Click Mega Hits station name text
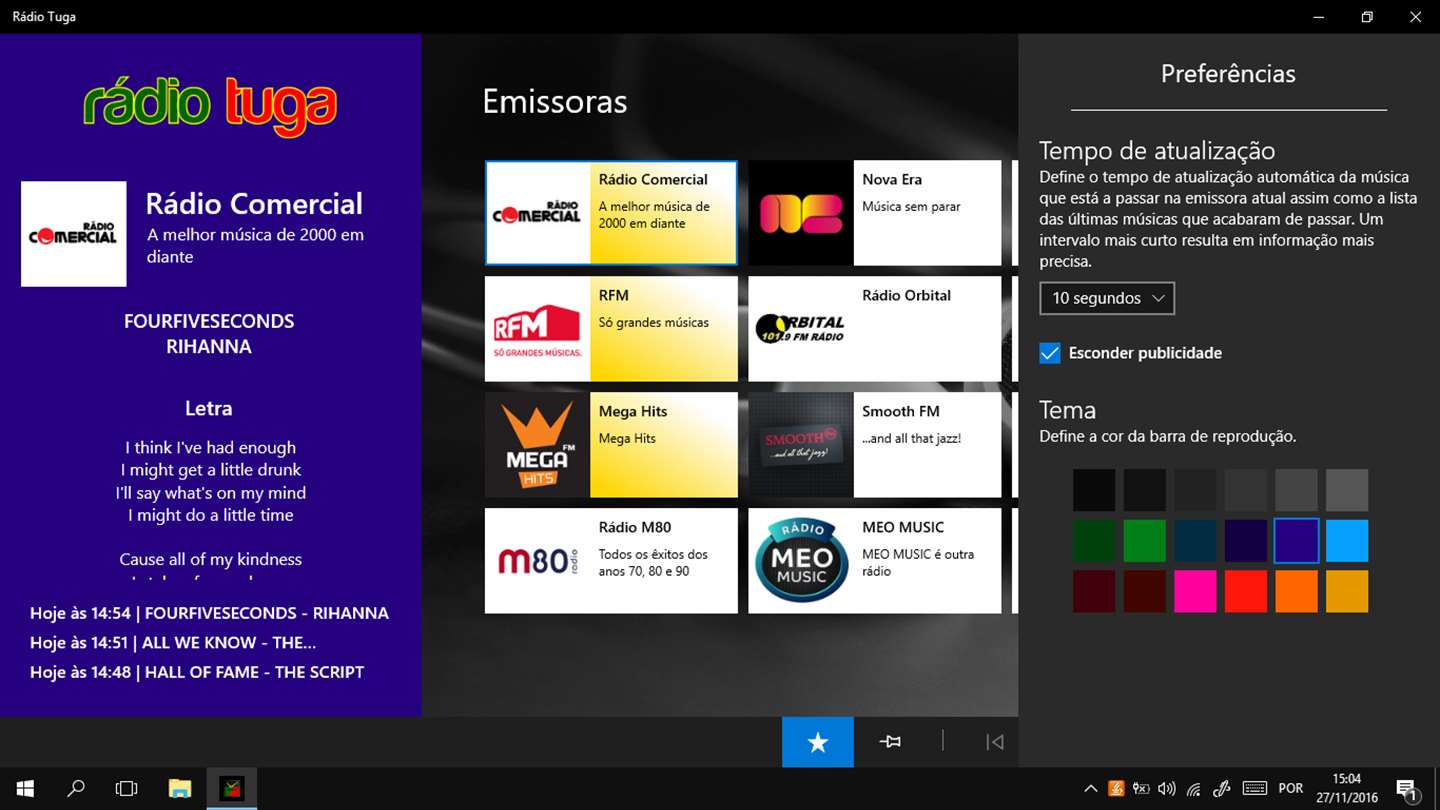 pyautogui.click(x=633, y=411)
